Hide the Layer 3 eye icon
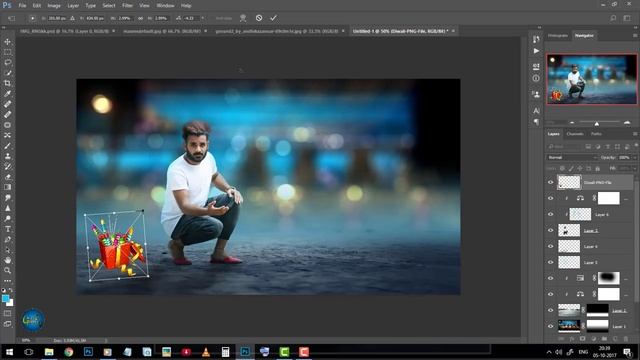 point(550,262)
